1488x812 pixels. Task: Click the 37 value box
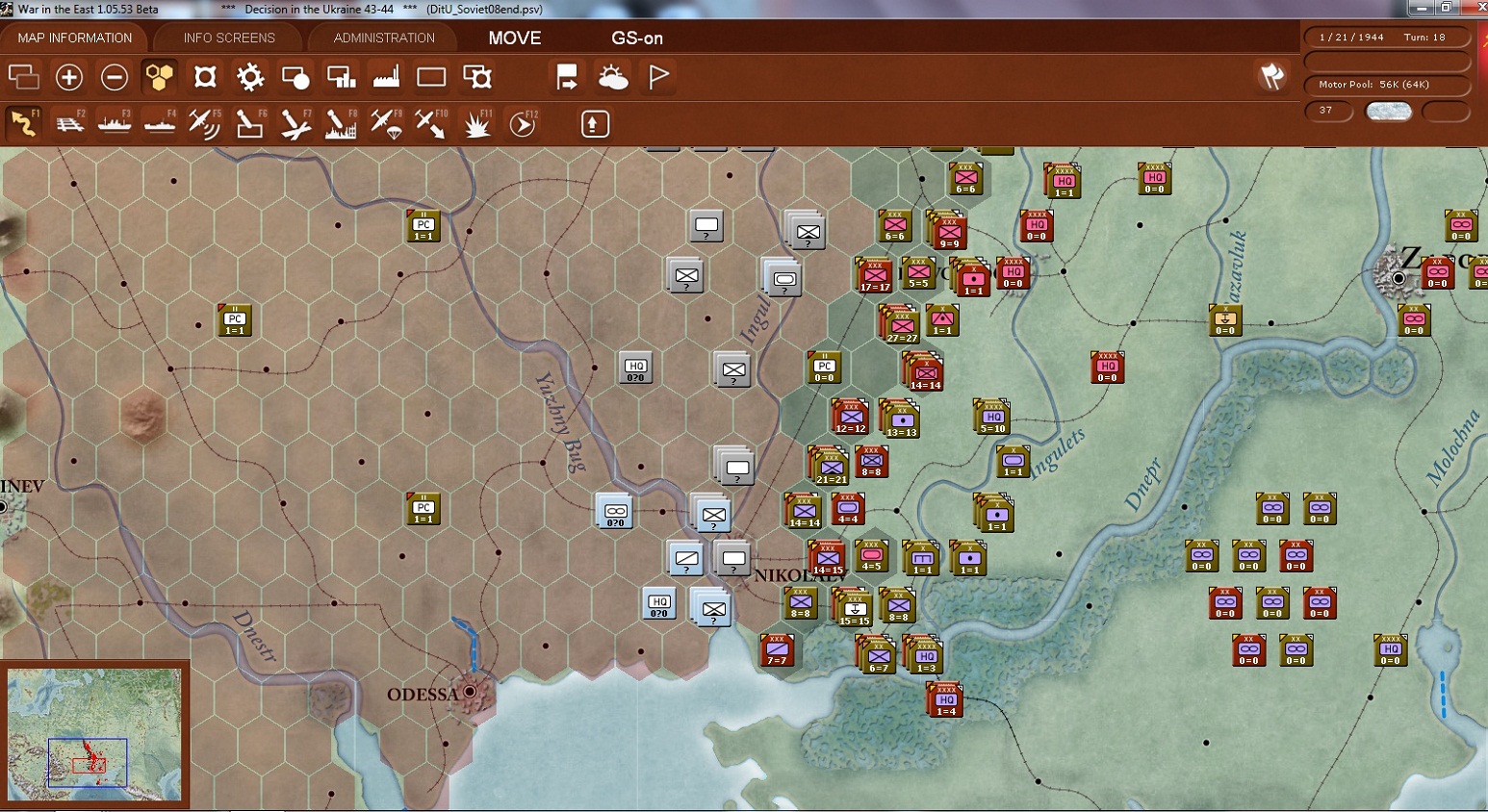(1328, 111)
